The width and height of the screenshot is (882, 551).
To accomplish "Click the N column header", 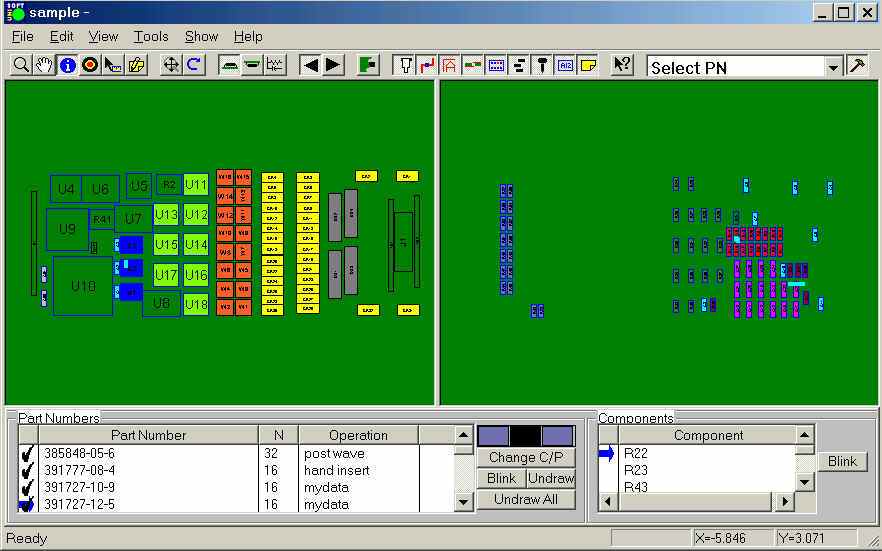I will pyautogui.click(x=278, y=435).
